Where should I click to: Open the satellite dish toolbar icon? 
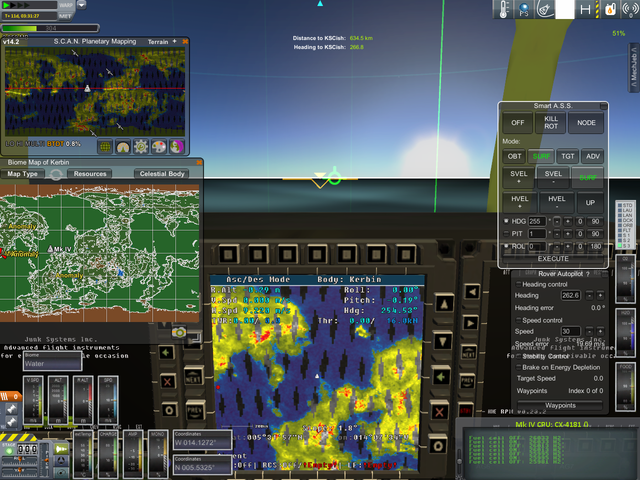coord(544,9)
